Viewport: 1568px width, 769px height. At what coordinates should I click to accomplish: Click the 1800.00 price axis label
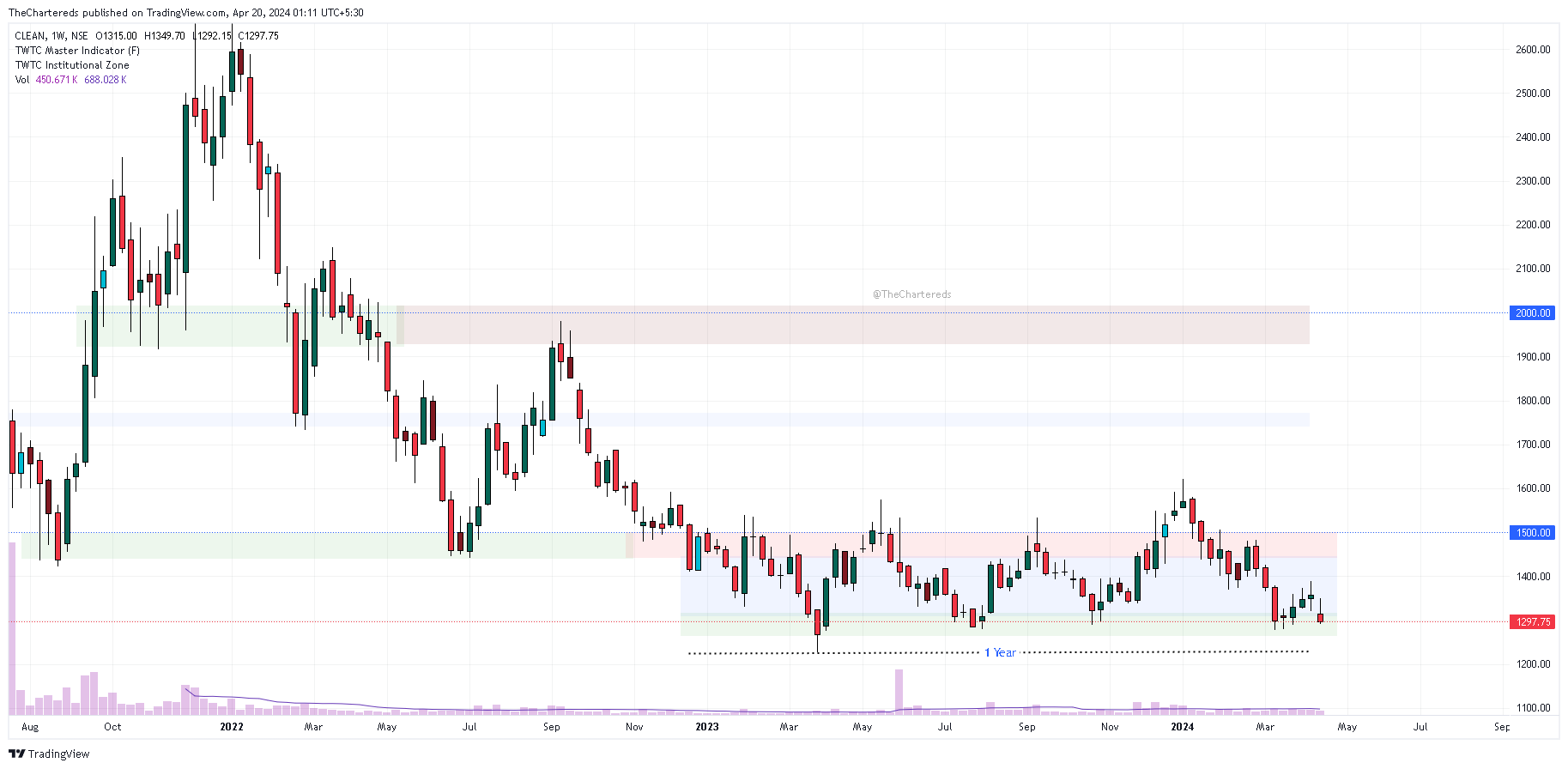(1533, 401)
